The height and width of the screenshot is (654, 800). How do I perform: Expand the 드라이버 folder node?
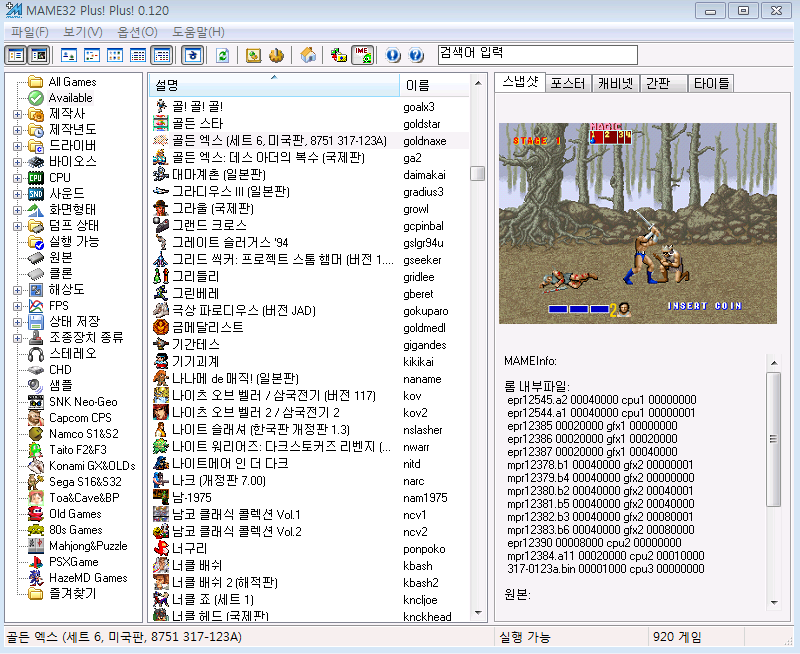[17, 146]
